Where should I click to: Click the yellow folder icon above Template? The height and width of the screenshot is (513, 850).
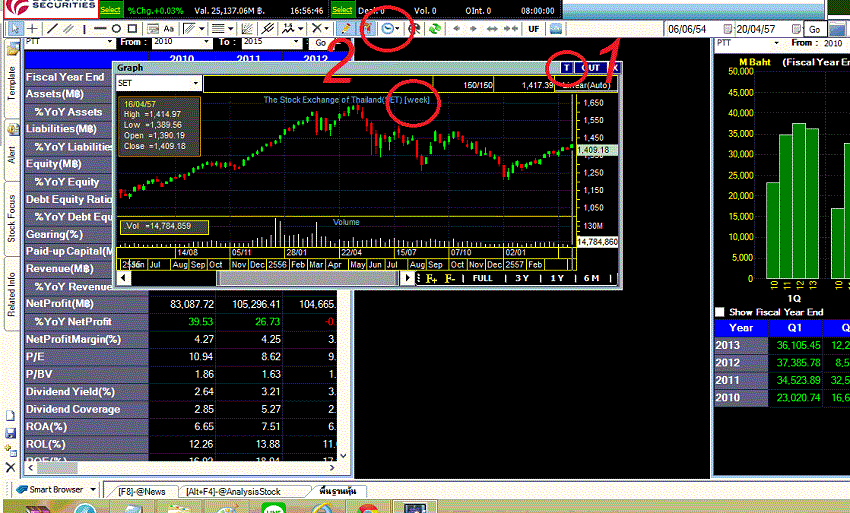tap(11, 49)
